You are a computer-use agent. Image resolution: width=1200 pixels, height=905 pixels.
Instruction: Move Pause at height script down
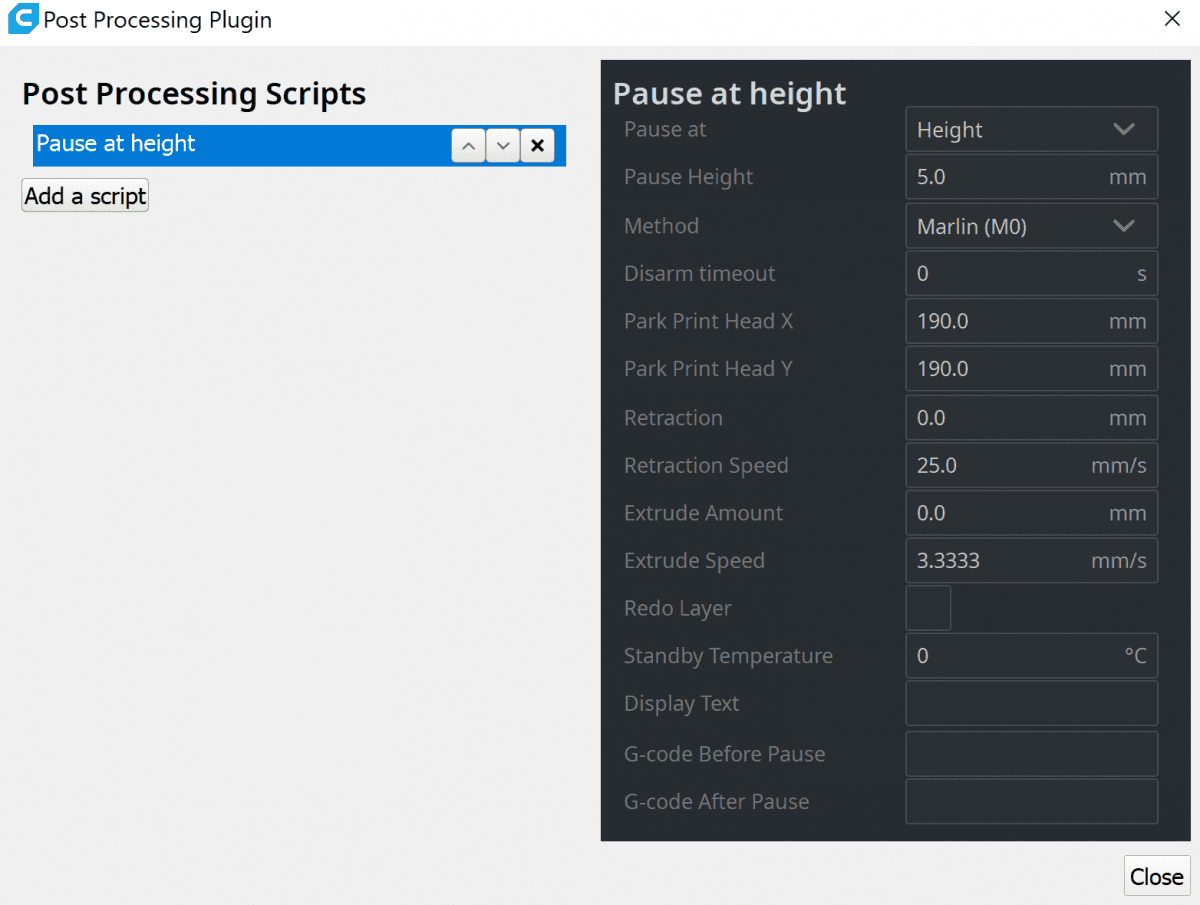point(503,146)
